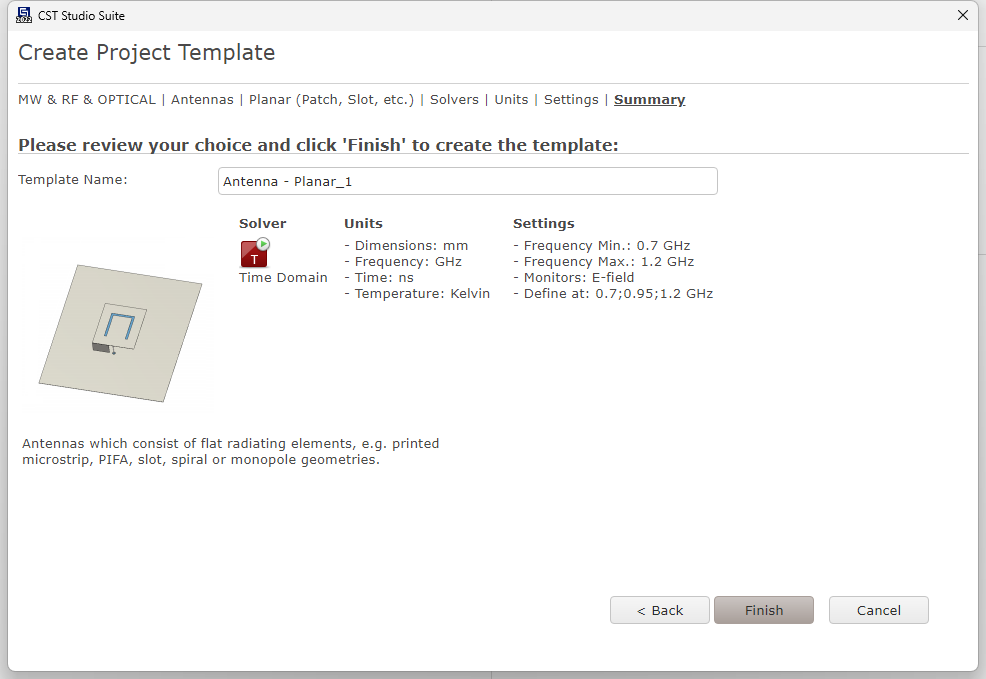Select the planar antenna preview thumbnail
Viewport: 986px width, 679px height.
coord(121,333)
